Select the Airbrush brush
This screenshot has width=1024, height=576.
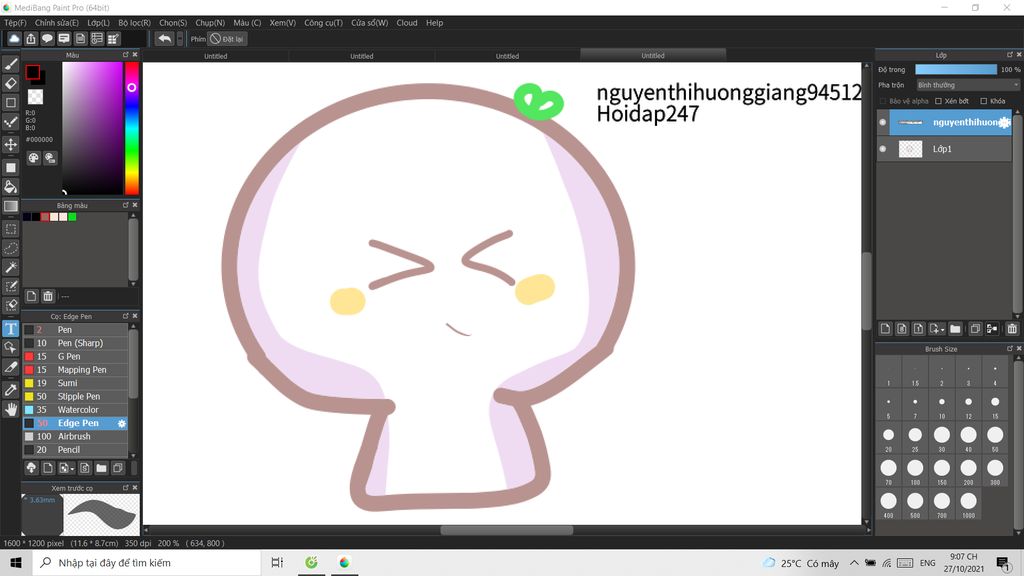(x=76, y=436)
